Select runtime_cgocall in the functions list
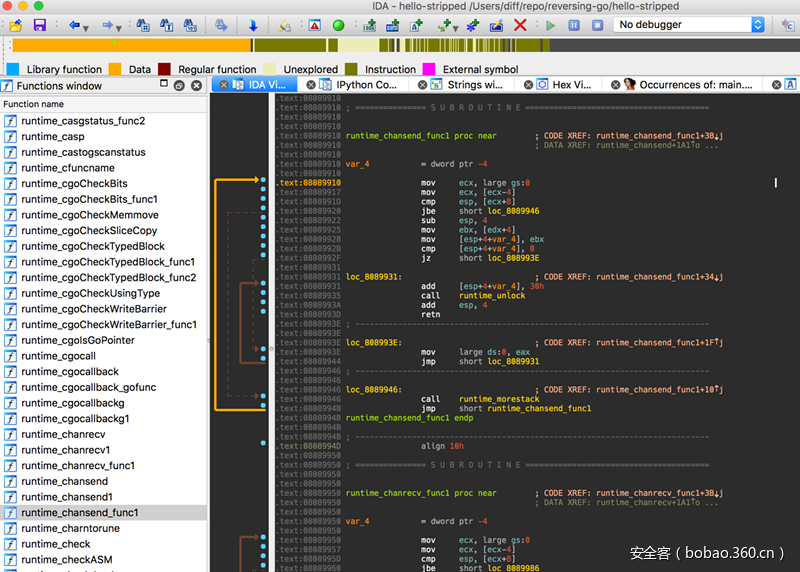Viewport: 800px width, 572px height. (x=58, y=356)
